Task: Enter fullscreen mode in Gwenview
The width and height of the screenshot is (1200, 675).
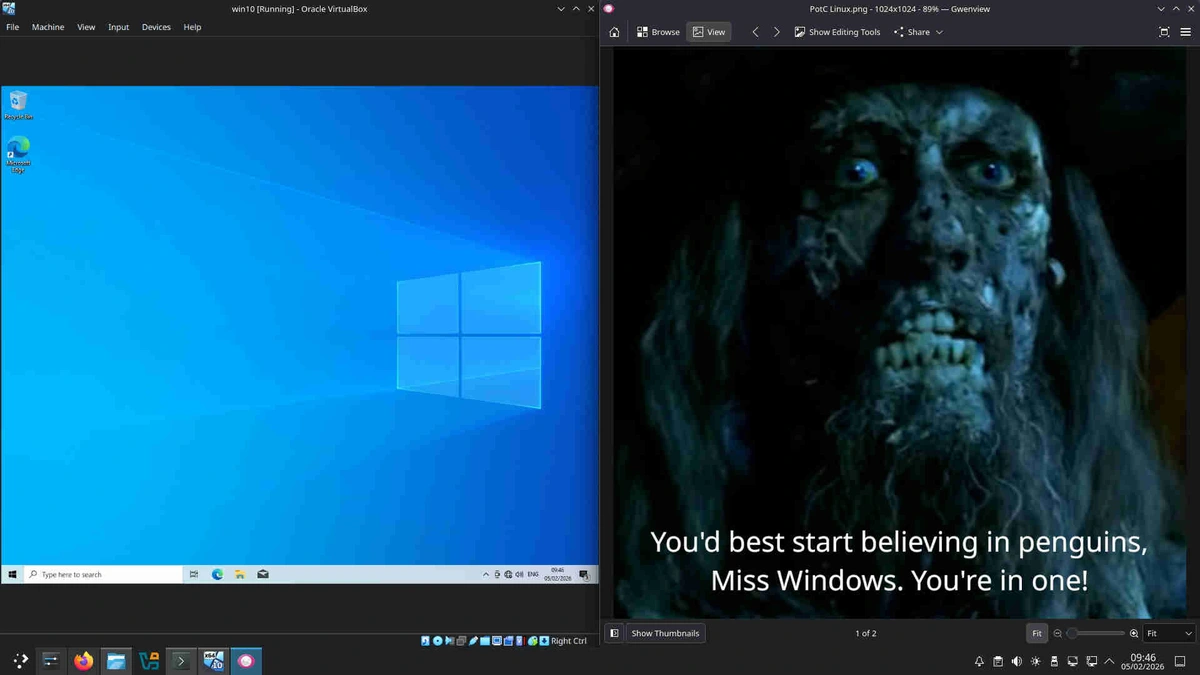Action: pos(1164,32)
